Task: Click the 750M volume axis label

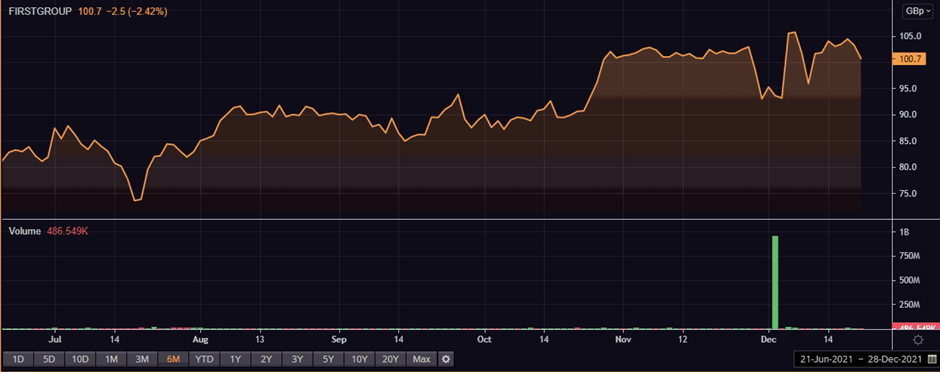Action: pyautogui.click(x=910, y=256)
